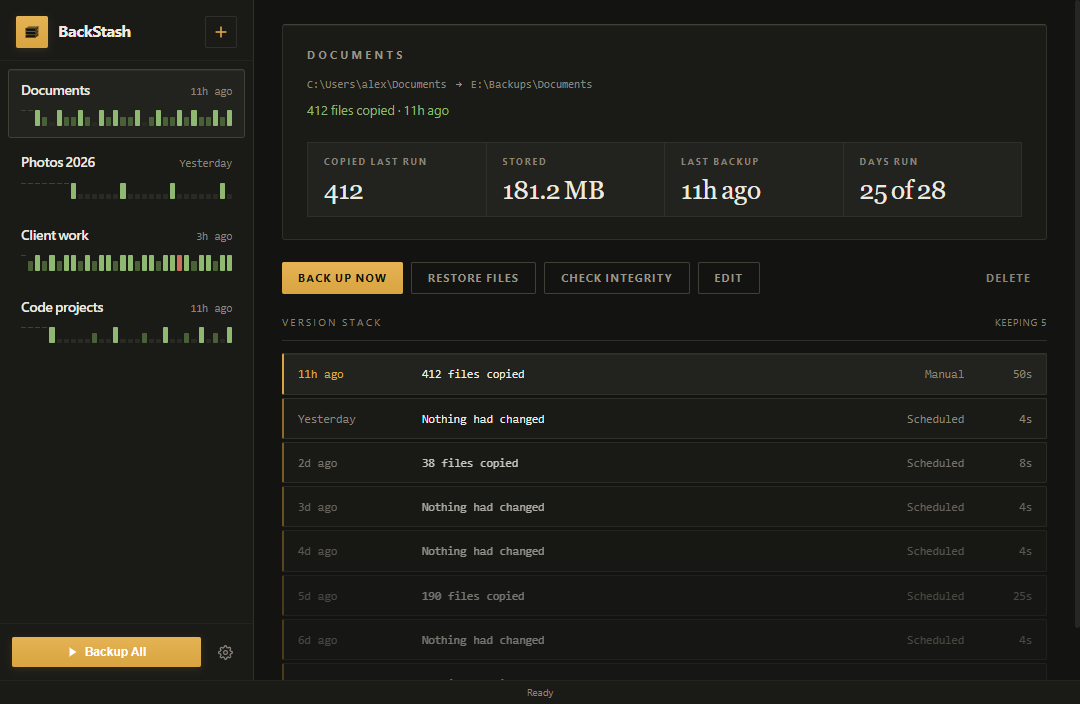Click the 'DOCUMENTS' card heading
Image resolution: width=1080 pixels, height=704 pixels.
[x=355, y=55]
